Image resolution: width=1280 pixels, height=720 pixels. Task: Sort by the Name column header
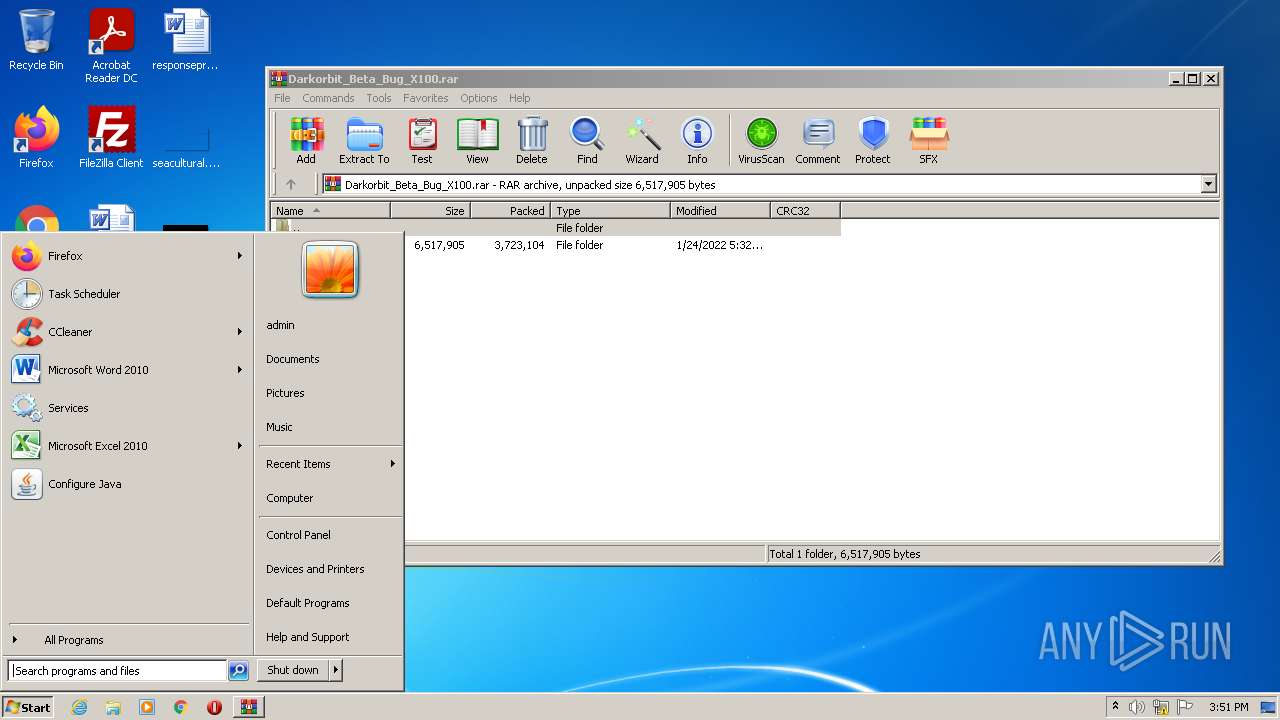[330, 211]
